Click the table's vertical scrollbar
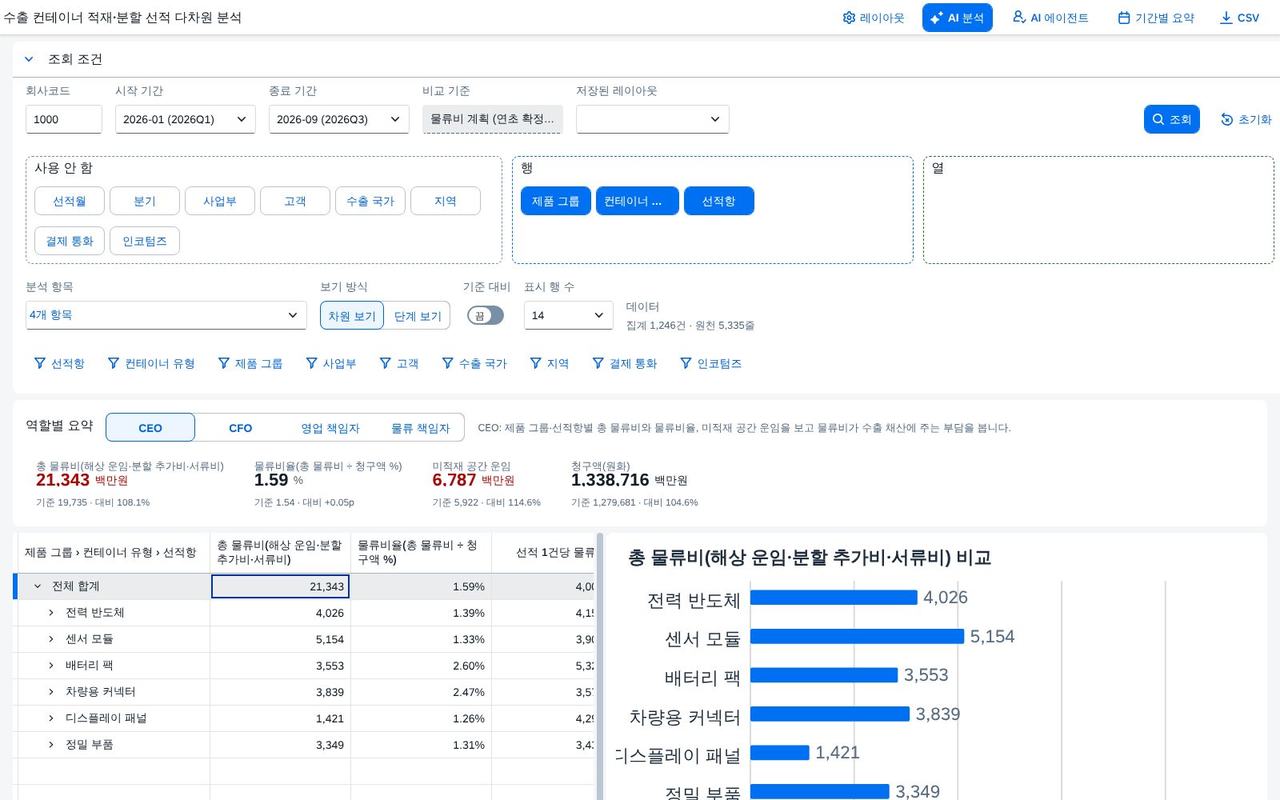 point(600,666)
